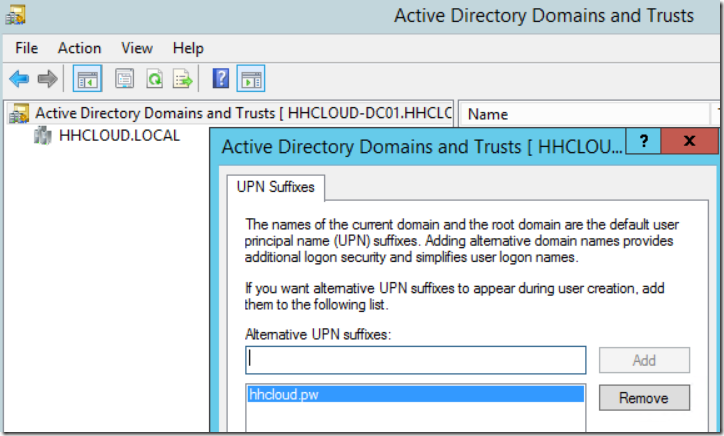Select Active Directory Domains and Trusts root node
The image size is (724, 436).
pos(230,113)
